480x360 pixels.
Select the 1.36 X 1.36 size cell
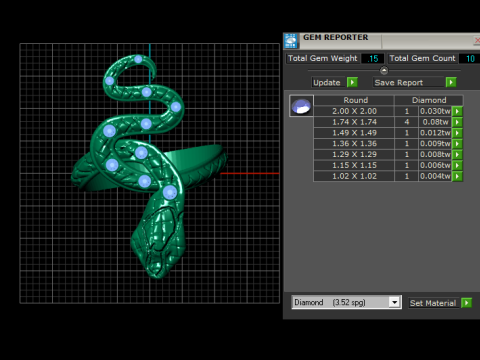(354, 144)
